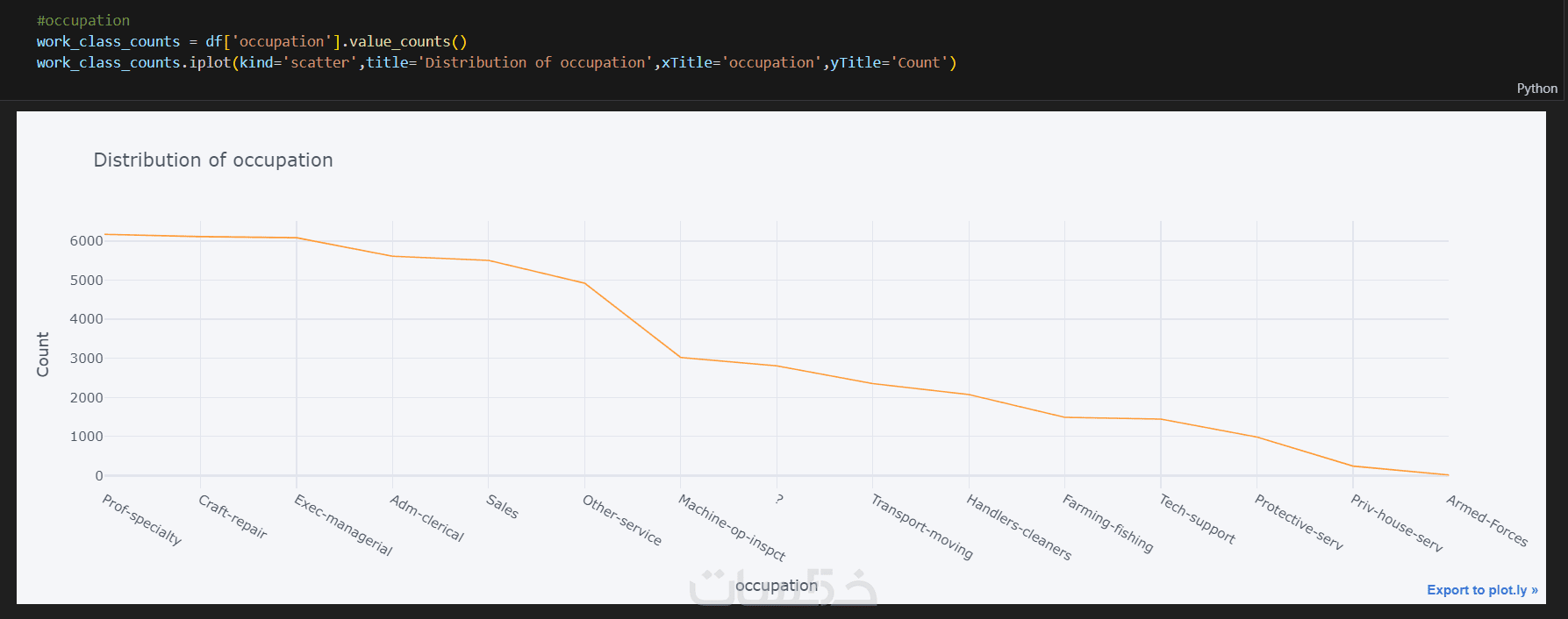Click value_counts() in the code cell
This screenshot has height=619, width=1568.
407,41
